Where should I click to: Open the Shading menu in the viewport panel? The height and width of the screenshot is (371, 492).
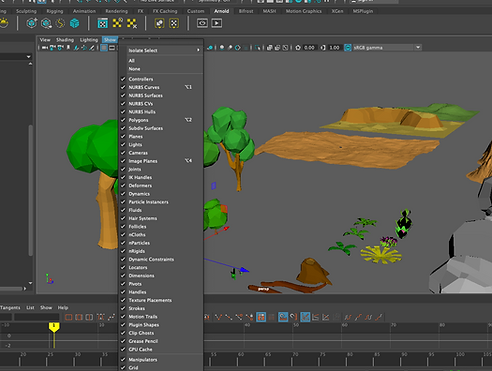click(65, 40)
